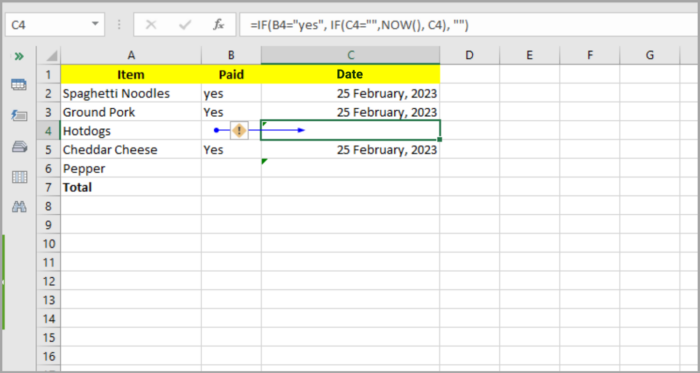This screenshot has height=373, width=700.
Task: Expand the side pane with green double-chevron
Action: [19, 56]
